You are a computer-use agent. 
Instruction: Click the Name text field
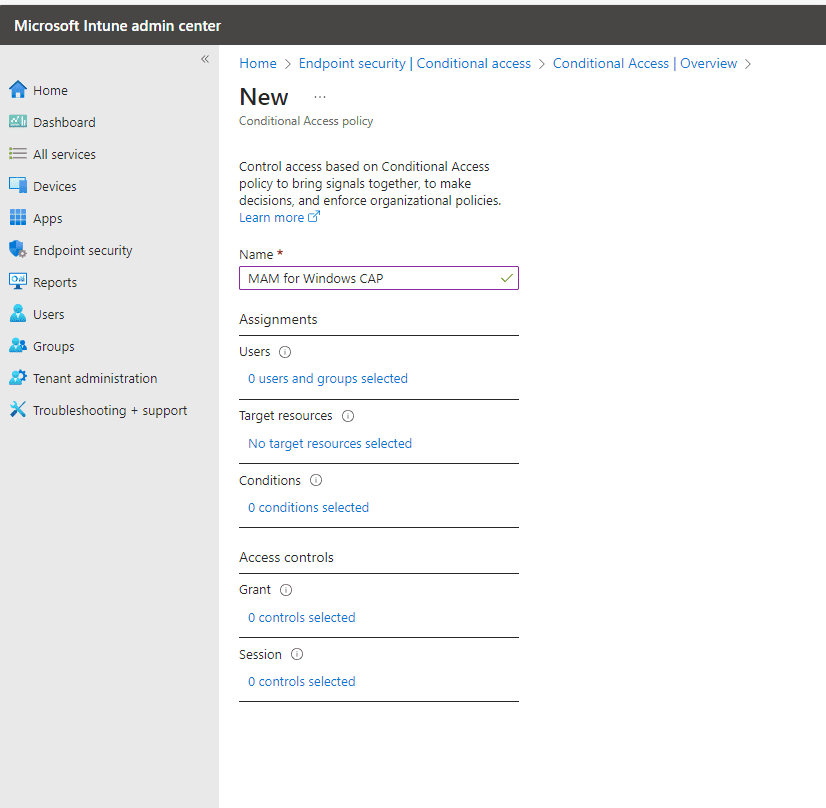(370, 278)
